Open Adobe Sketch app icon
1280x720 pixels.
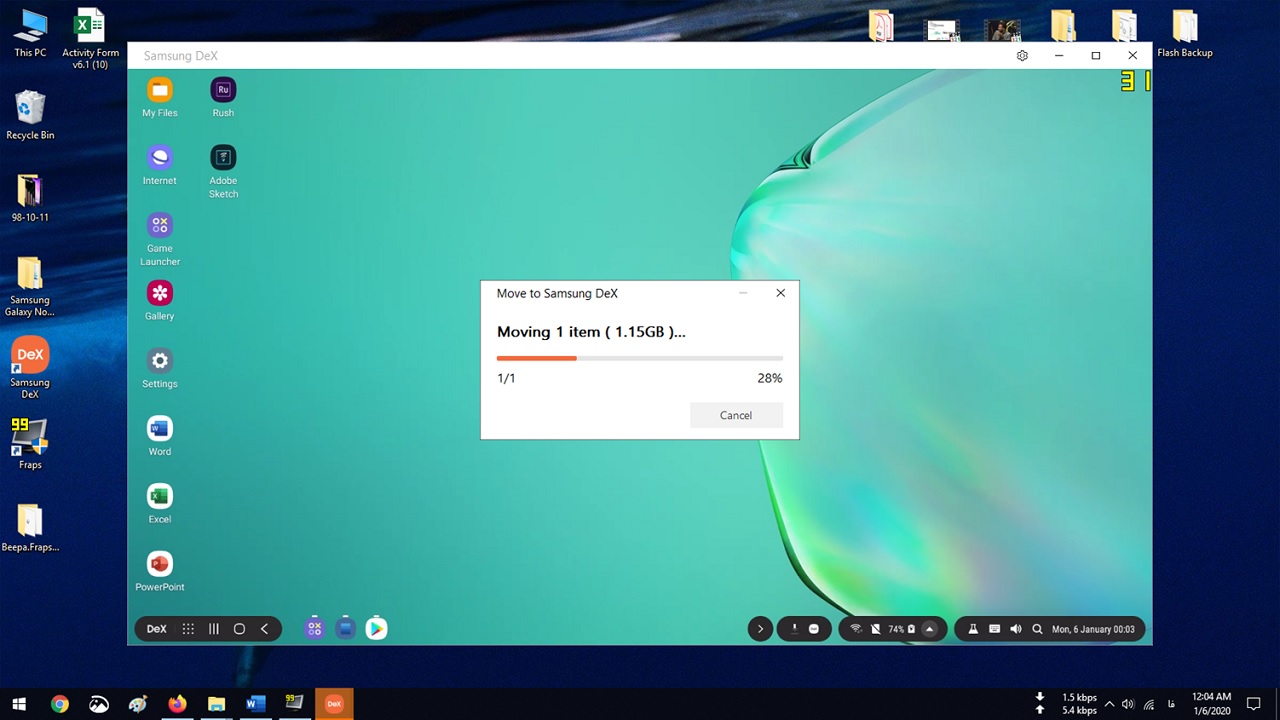click(223, 172)
